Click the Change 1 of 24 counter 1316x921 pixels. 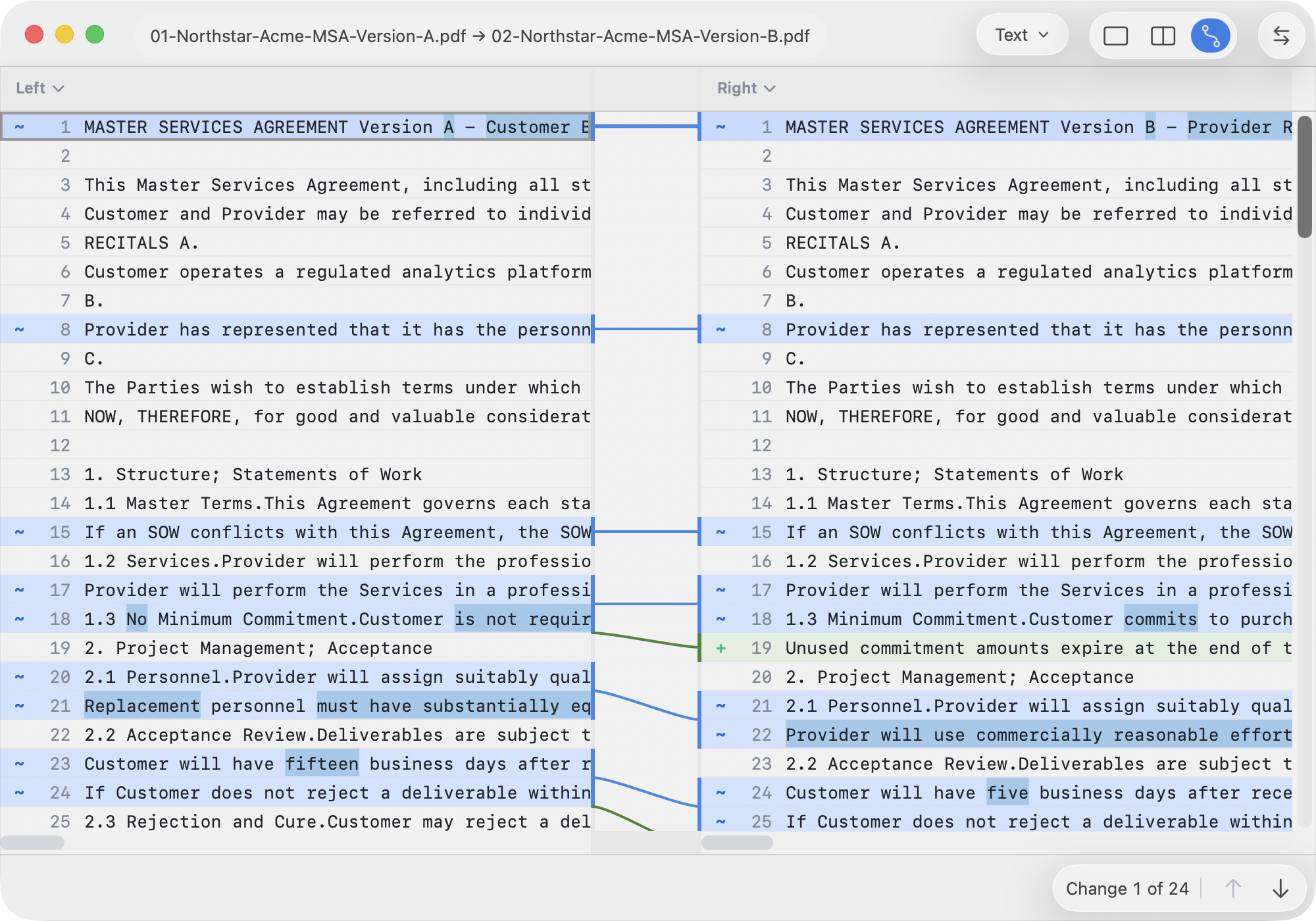1127,889
